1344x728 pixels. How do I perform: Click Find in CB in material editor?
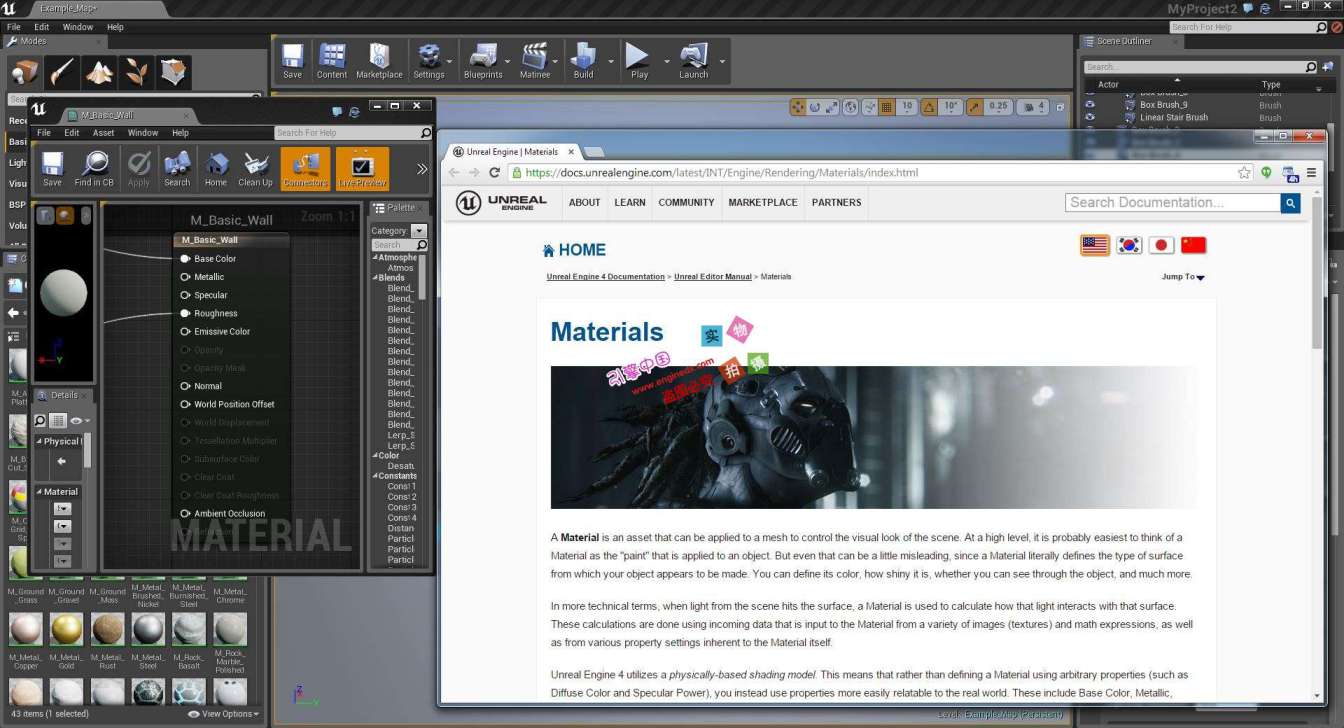click(x=94, y=169)
